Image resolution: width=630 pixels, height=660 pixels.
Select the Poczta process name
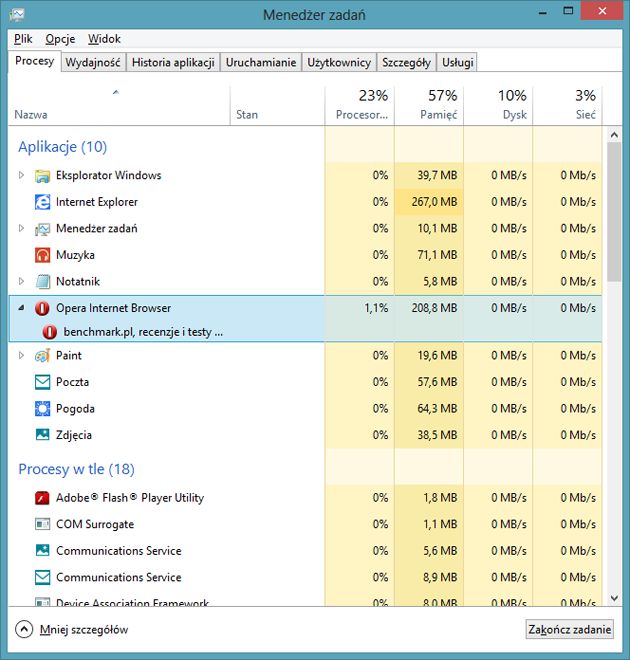tap(72, 382)
